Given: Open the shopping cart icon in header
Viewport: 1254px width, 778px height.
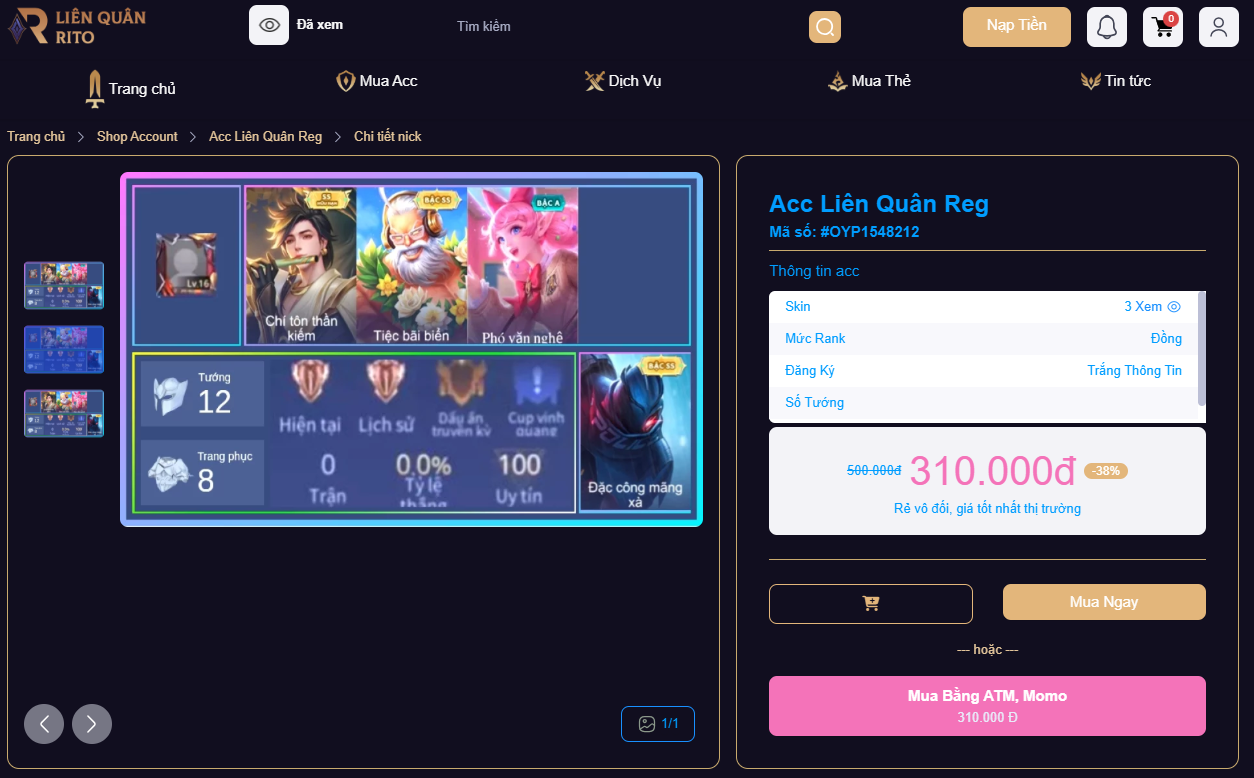Looking at the screenshot, I should (1163, 27).
